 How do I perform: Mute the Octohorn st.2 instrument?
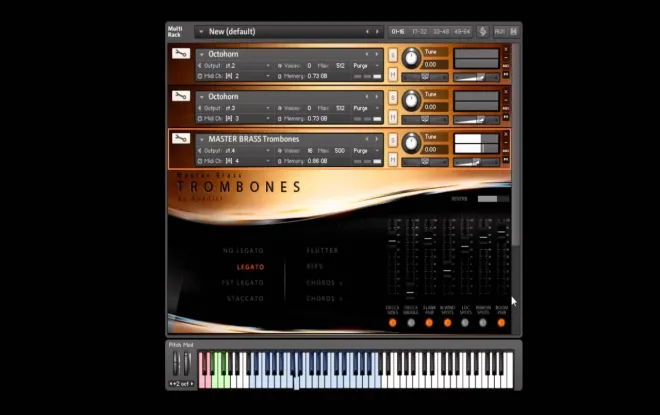(x=392, y=74)
